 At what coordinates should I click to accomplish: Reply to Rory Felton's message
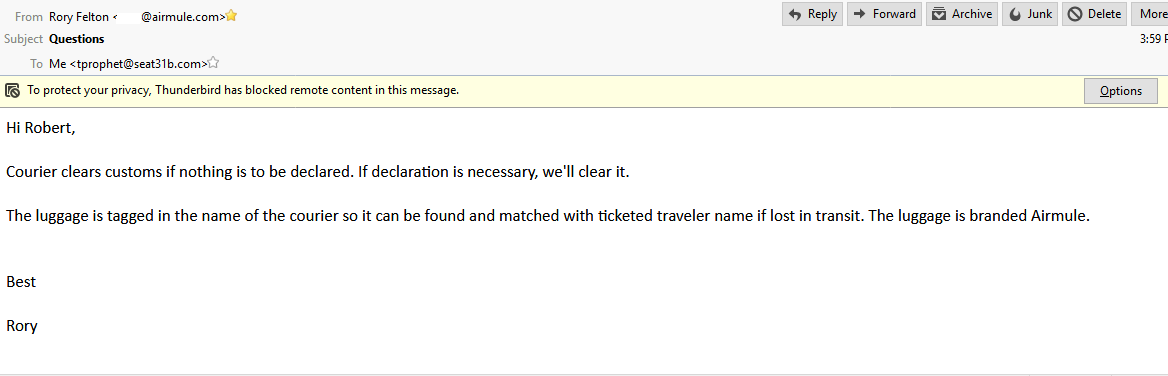click(812, 14)
